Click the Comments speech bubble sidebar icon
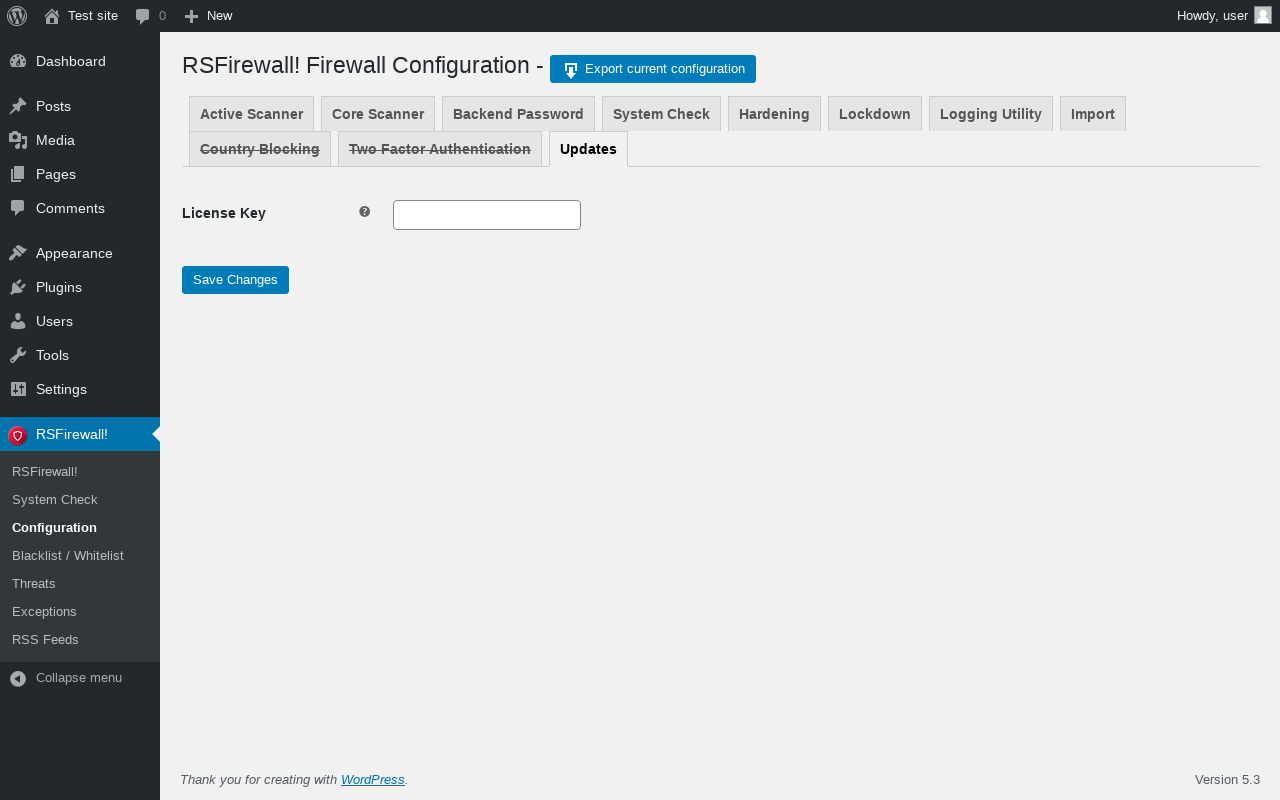This screenshot has height=800, width=1280. click(18, 208)
